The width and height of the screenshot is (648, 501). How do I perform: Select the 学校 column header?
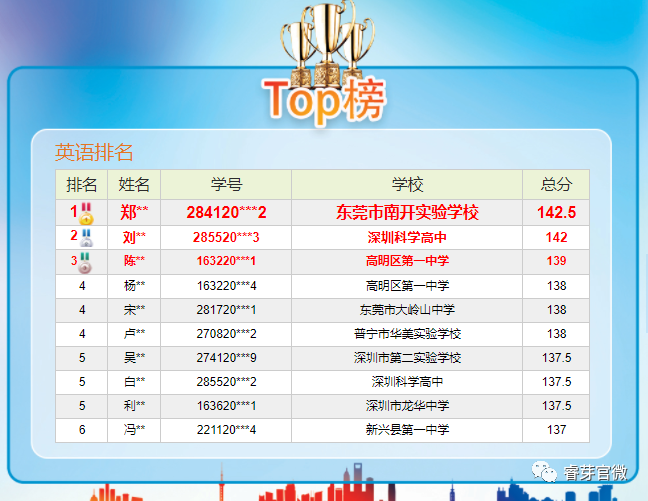click(x=407, y=184)
